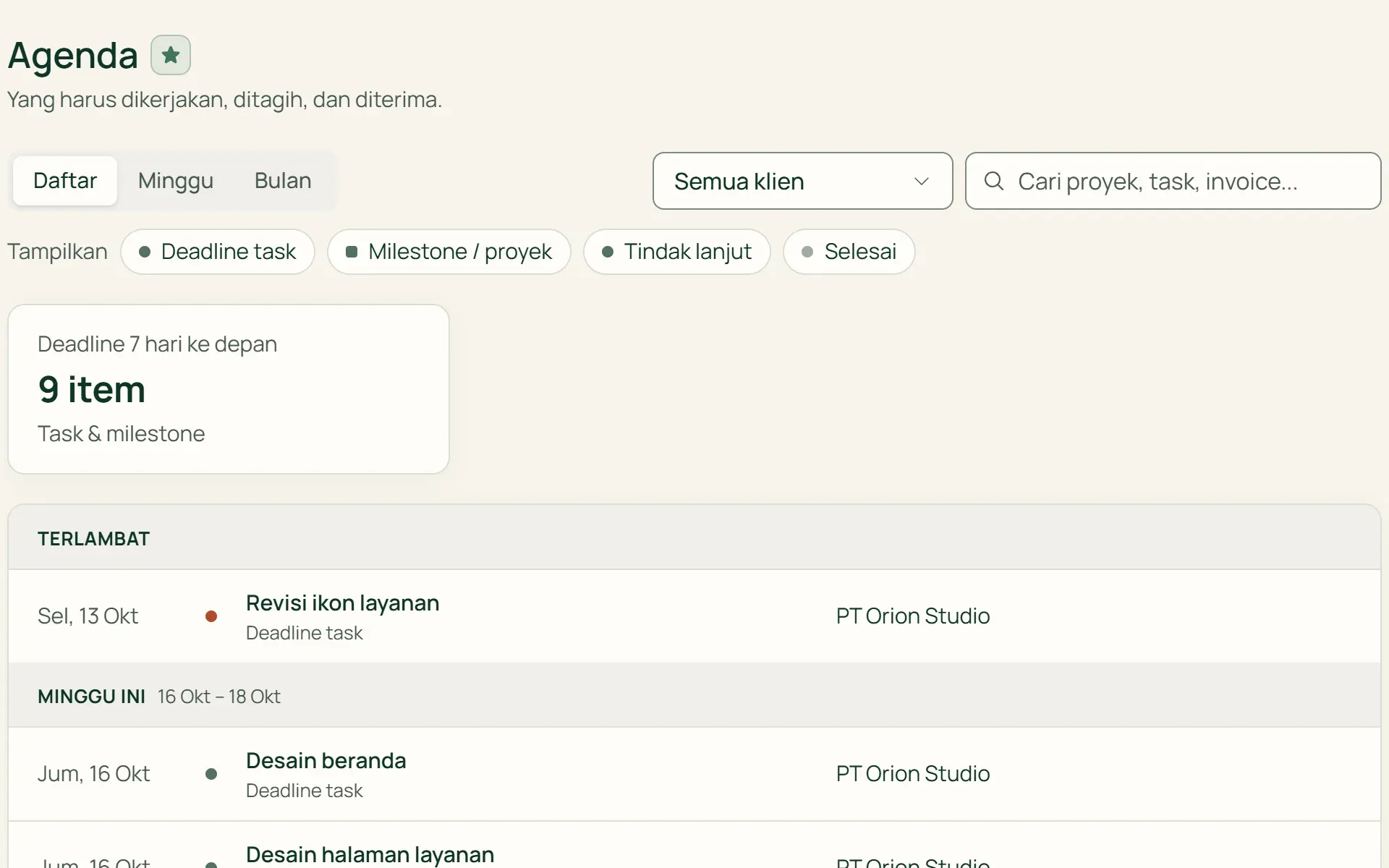Image resolution: width=1389 pixels, height=868 pixels.
Task: Click the 9 item count text
Action: point(92,389)
